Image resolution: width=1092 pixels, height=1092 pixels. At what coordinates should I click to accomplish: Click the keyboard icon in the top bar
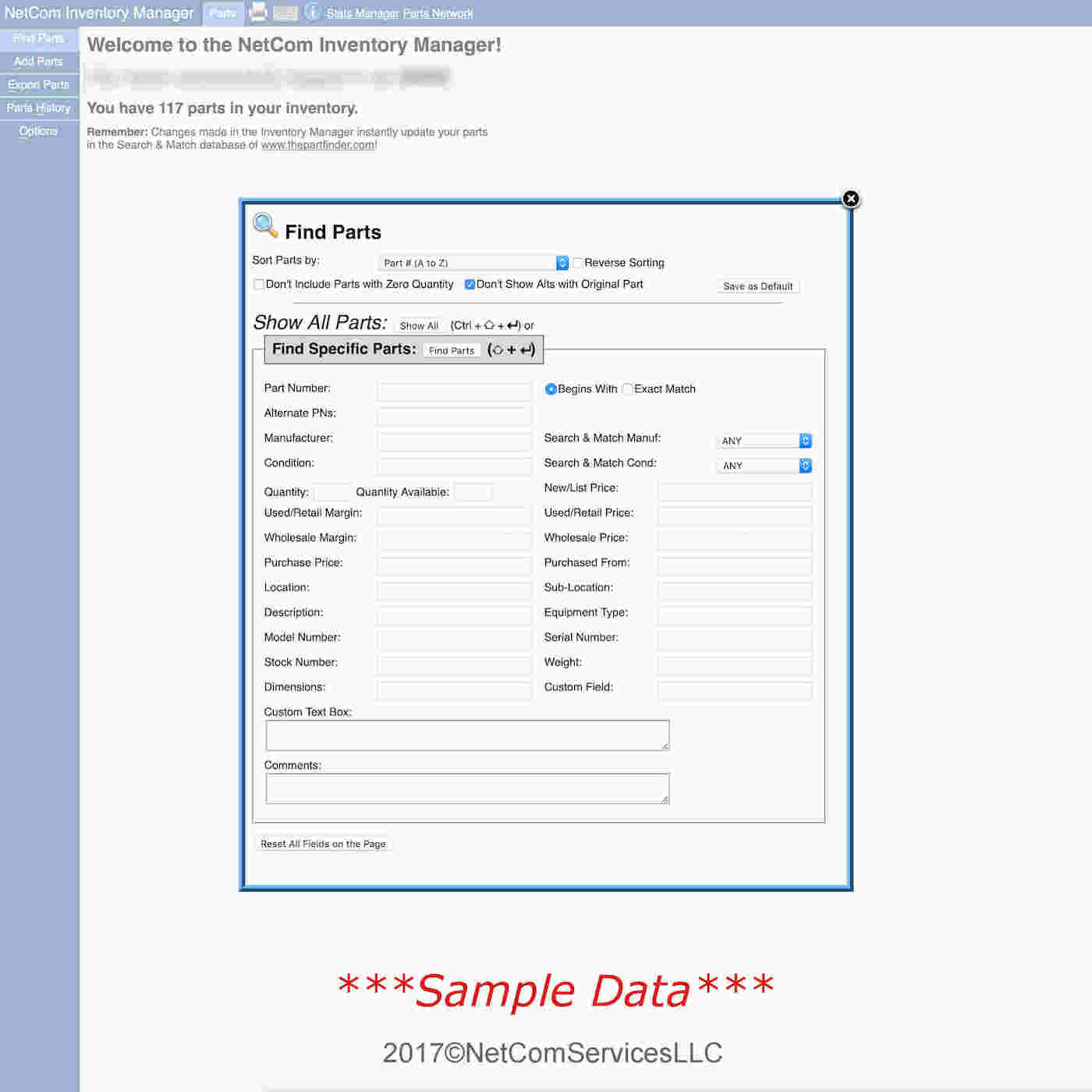[285, 12]
